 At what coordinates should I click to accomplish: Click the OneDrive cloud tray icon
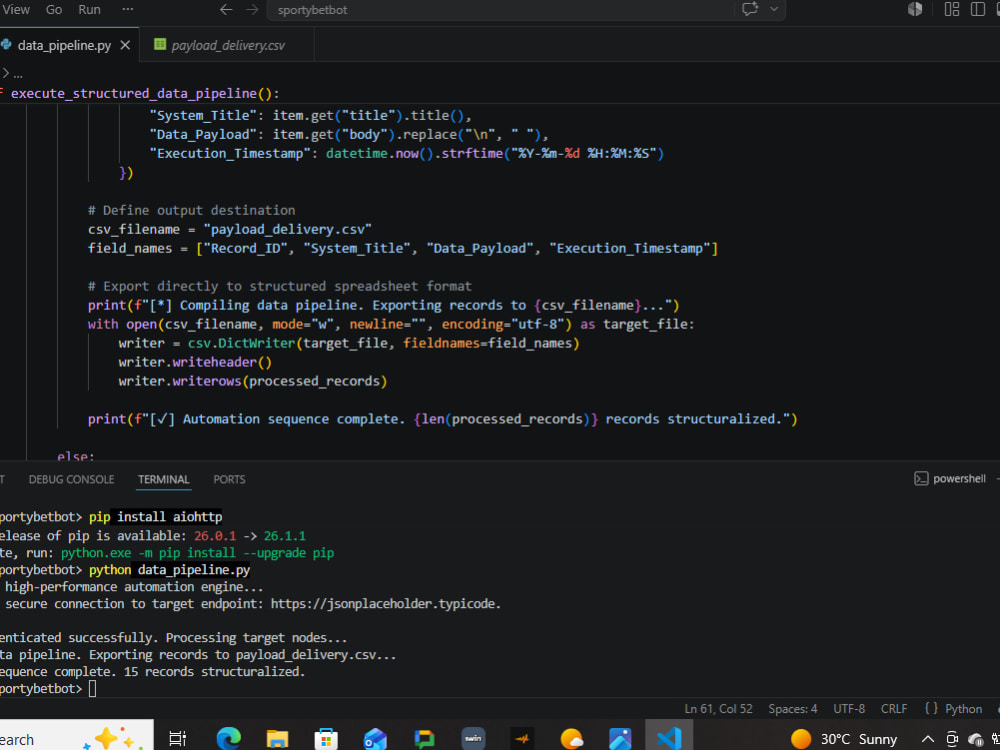[975, 739]
